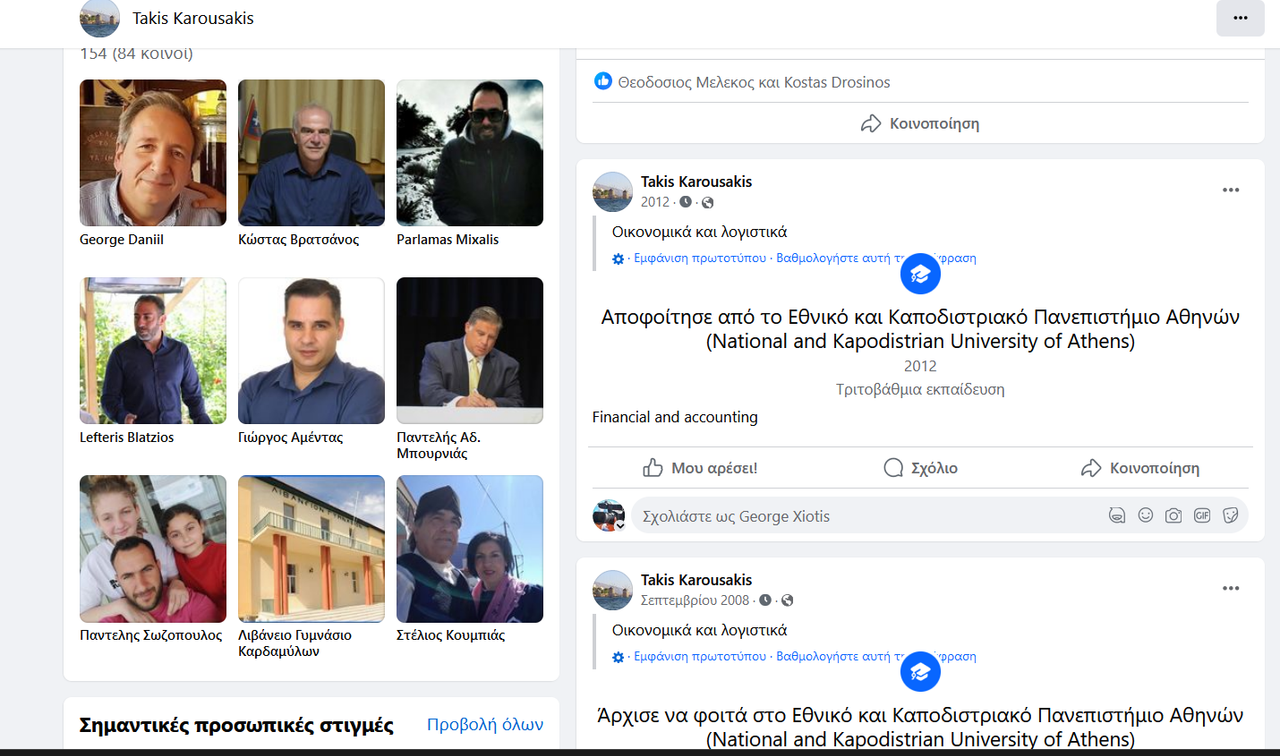Click the blue like reaction icon by Θεοδοσιος Μελεκος
Viewport: 1280px width, 756px height.
click(603, 82)
